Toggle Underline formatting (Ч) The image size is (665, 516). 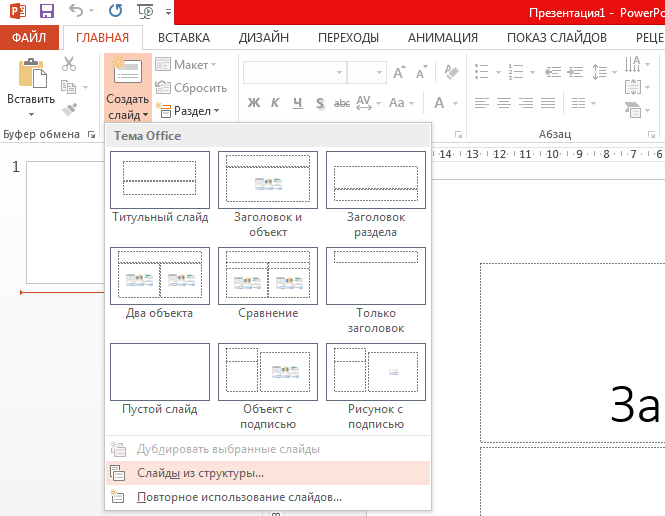(x=297, y=103)
